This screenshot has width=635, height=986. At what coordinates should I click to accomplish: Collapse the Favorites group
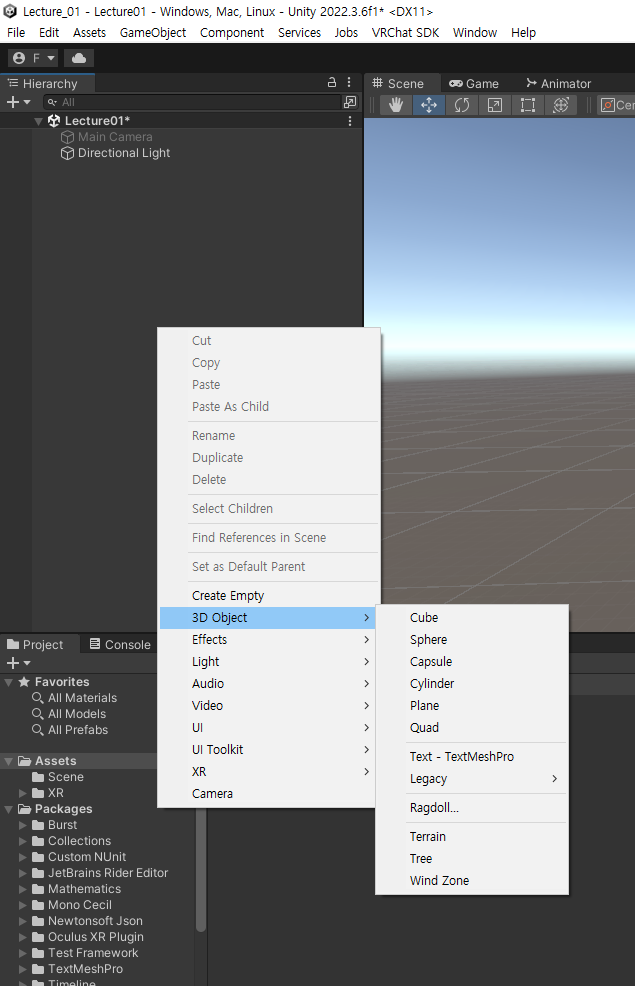point(9,682)
